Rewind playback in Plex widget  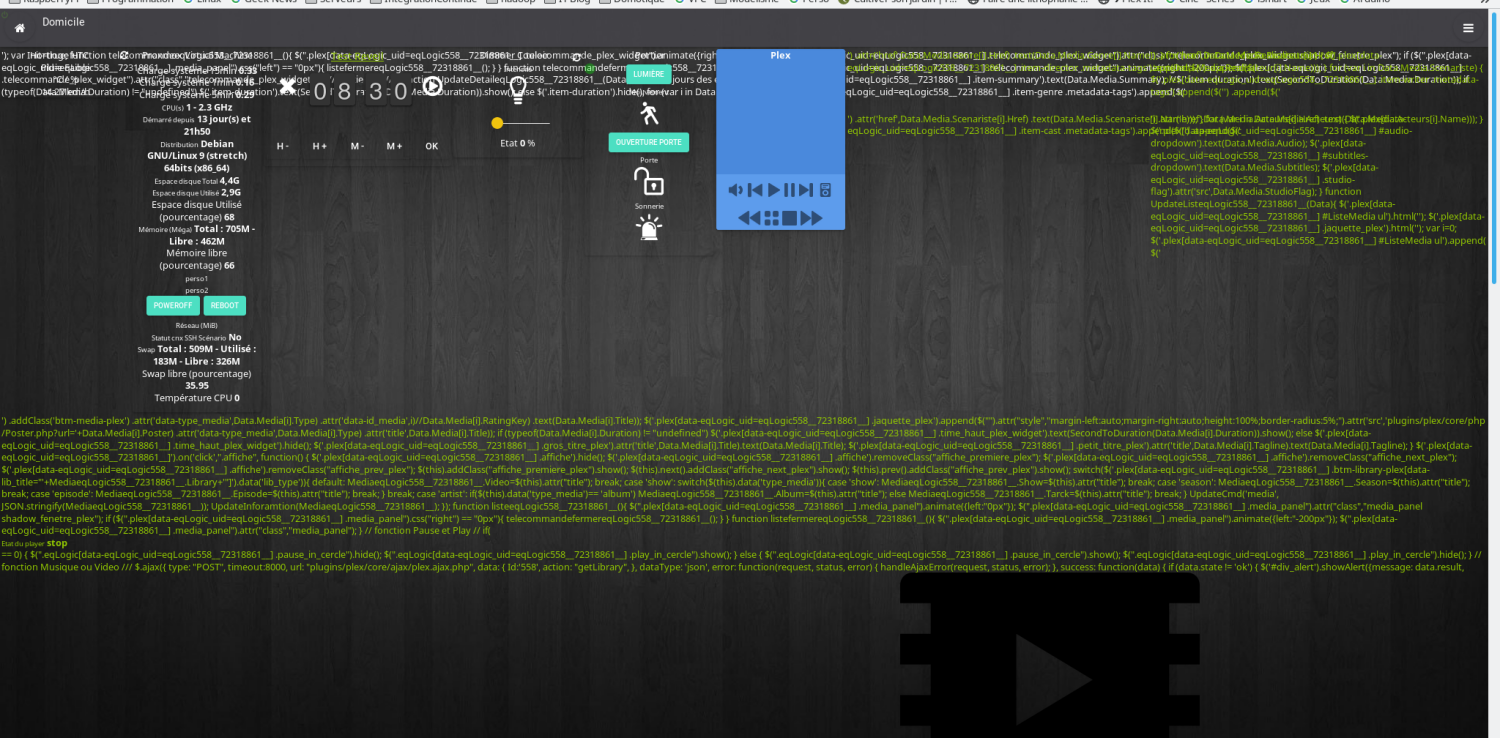click(x=750, y=217)
